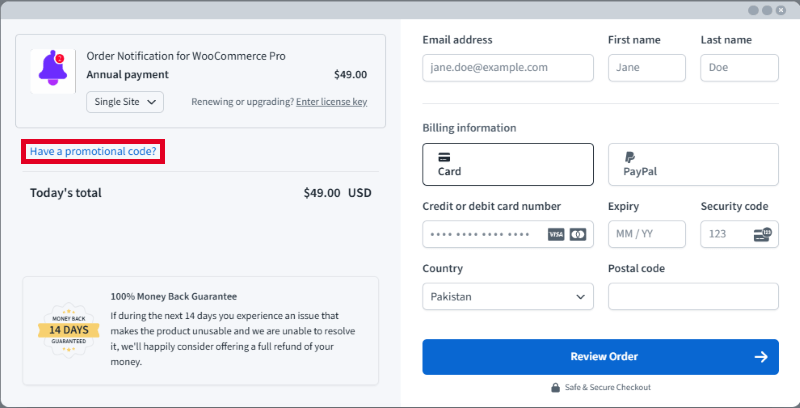Click the purple bell product icon
Viewport: 800px width, 408px height.
coord(51,71)
